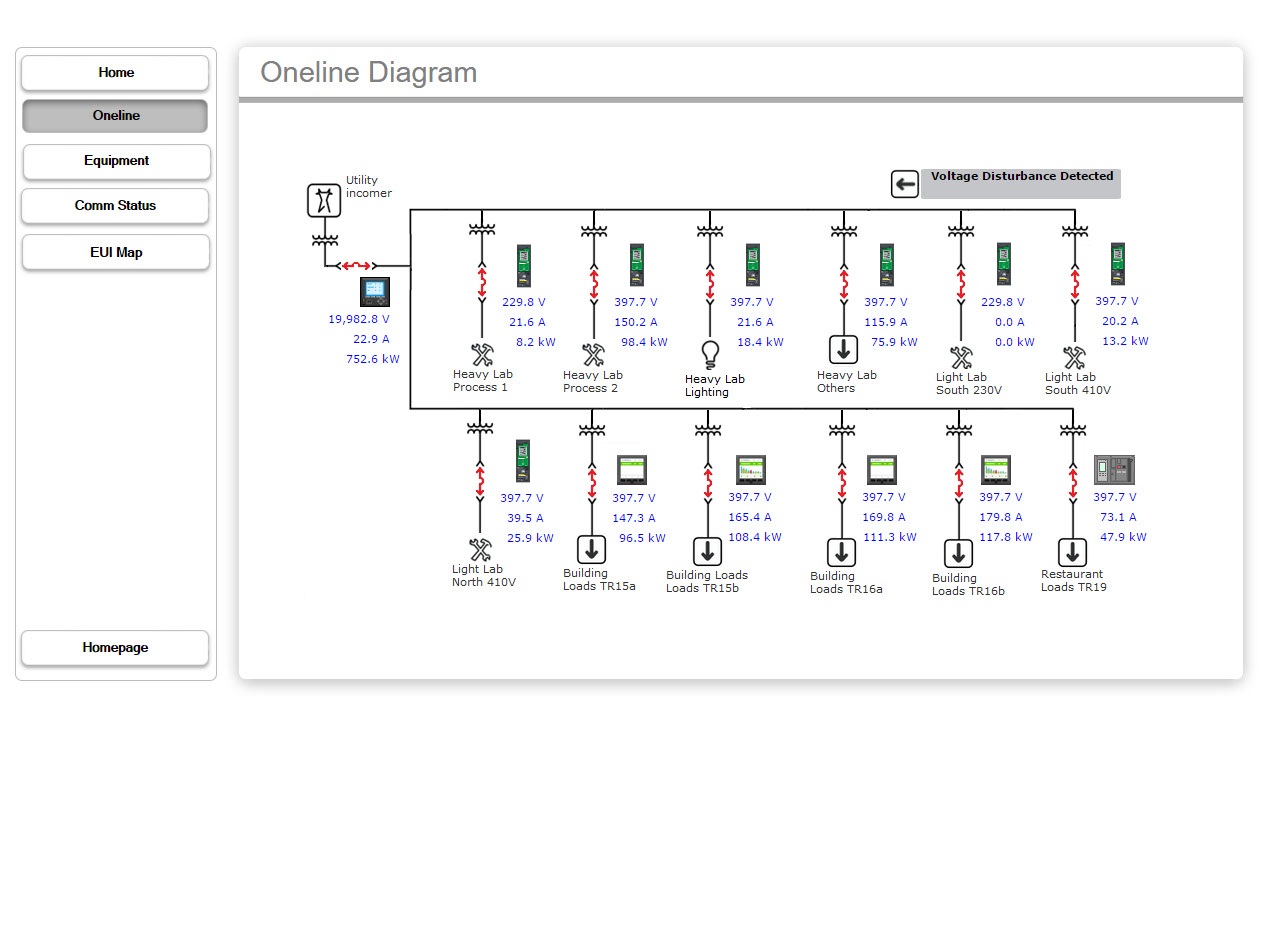Click the Heavy Lab Others down-arrow load icon
Image resolution: width=1275 pixels, height=951 pixels.
pyautogui.click(x=843, y=350)
